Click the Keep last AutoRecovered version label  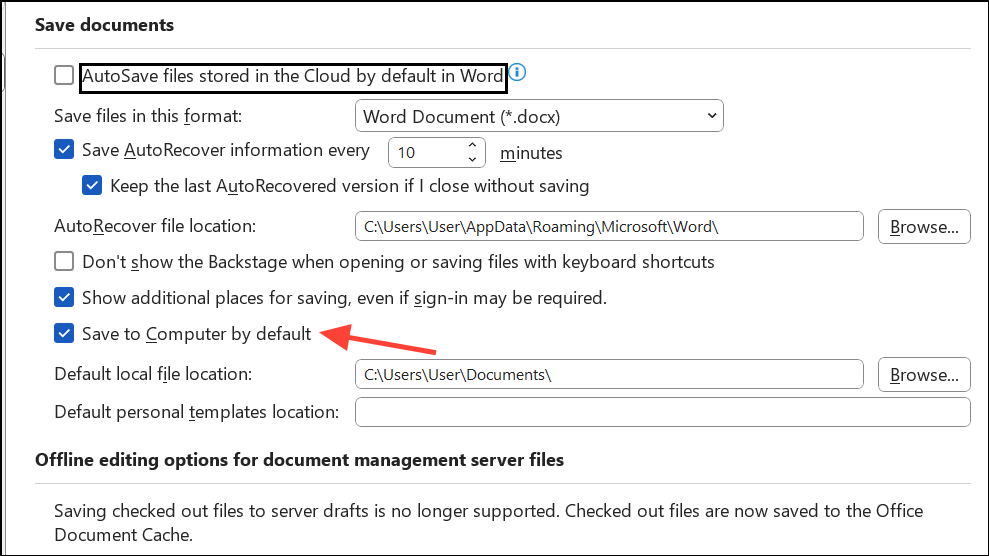coord(349,186)
